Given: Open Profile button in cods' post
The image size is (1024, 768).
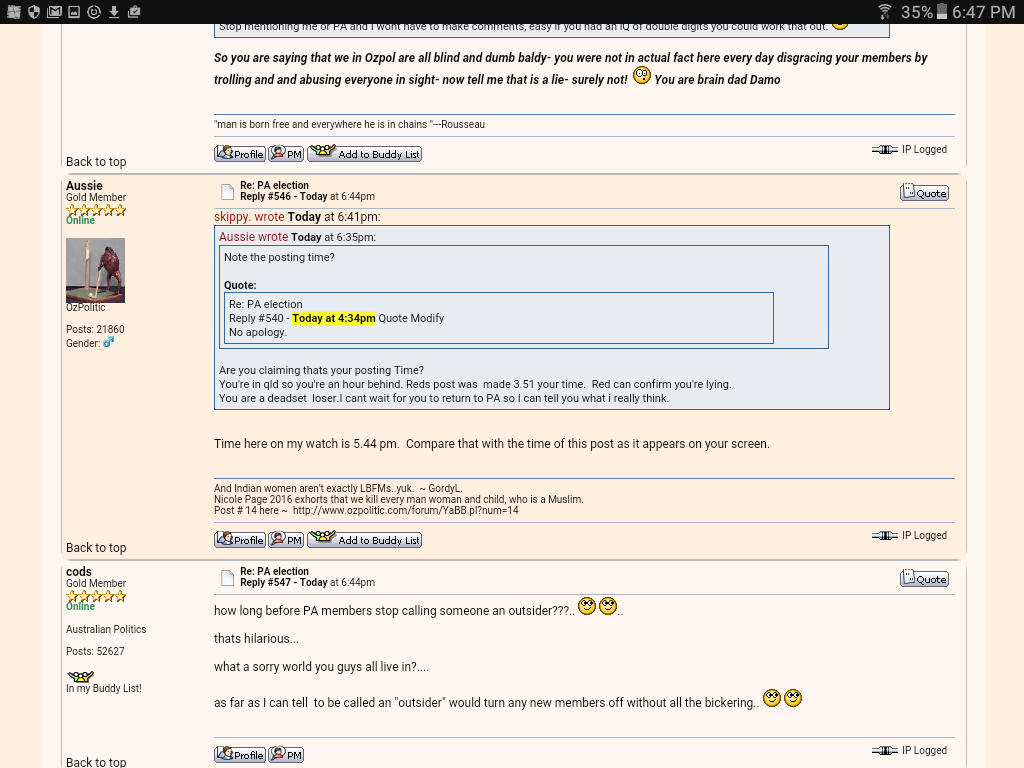Looking at the screenshot, I should [x=240, y=755].
